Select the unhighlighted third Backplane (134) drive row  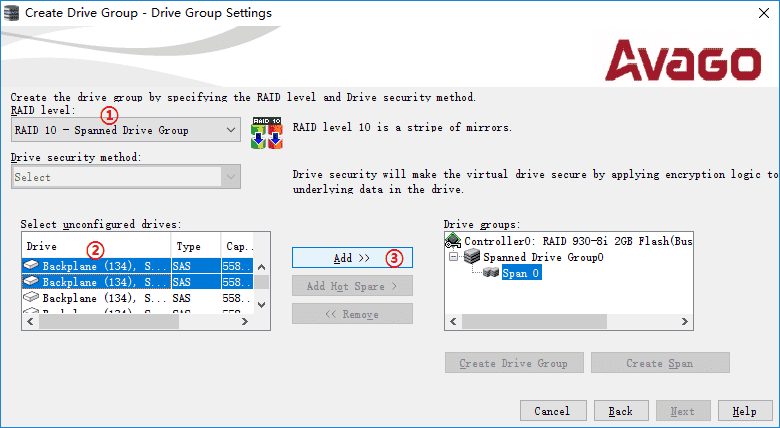click(x=138, y=298)
